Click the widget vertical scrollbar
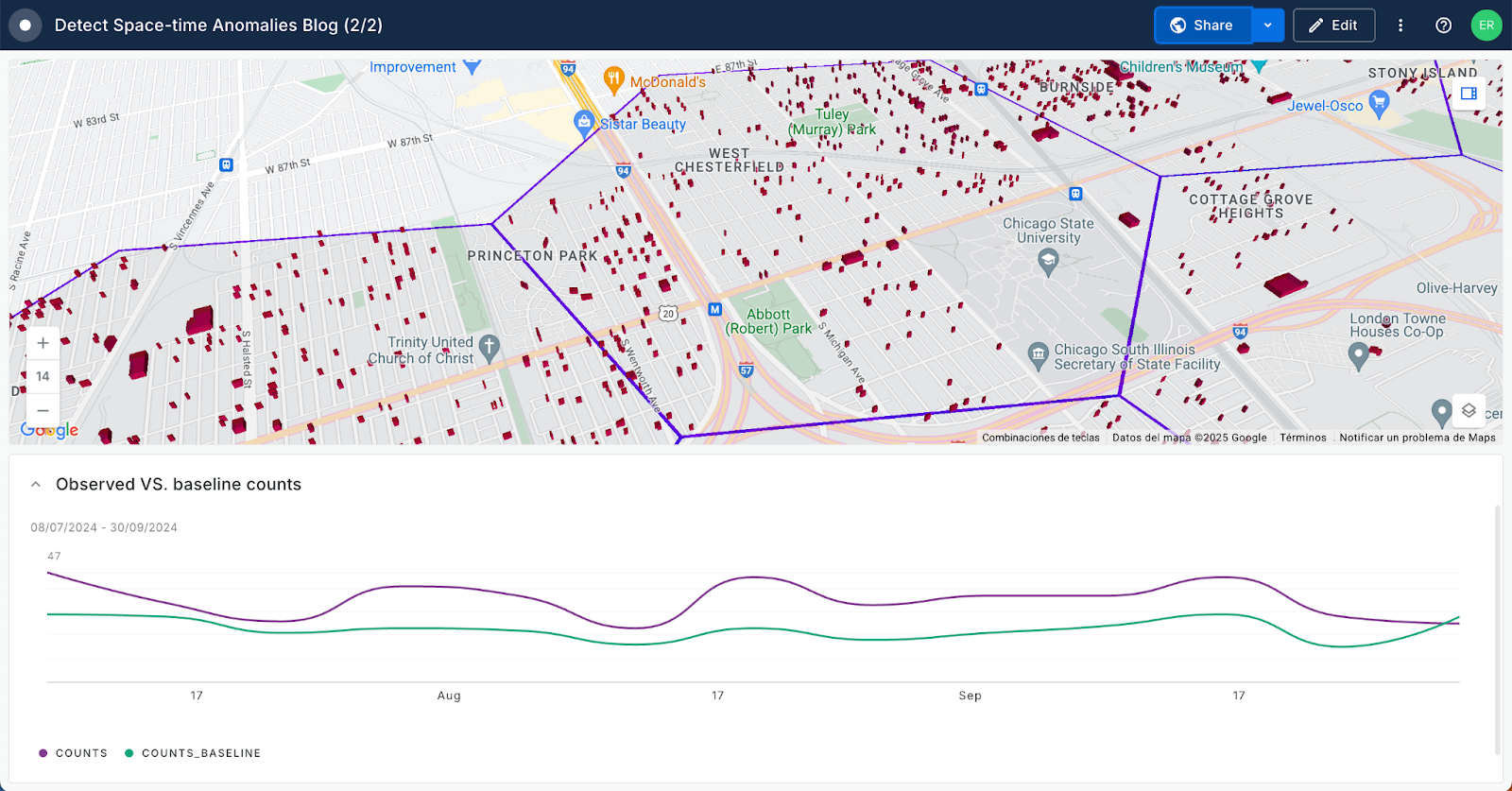This screenshot has width=1512, height=791. [1497, 628]
